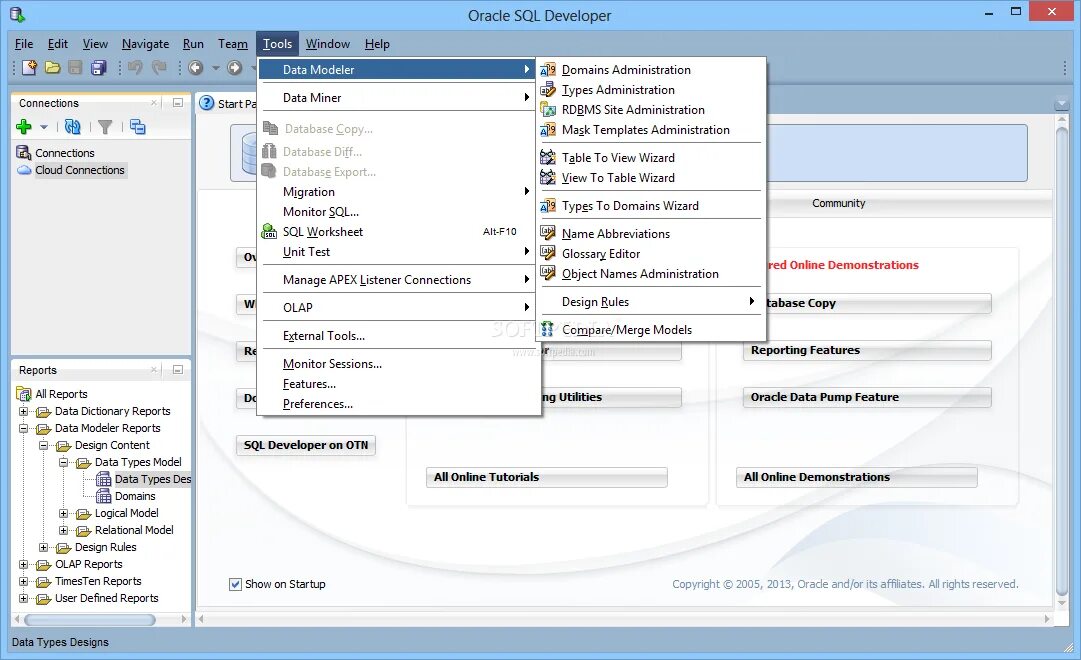
Task: Expand the OLAP Reports node
Action: (x=23, y=564)
